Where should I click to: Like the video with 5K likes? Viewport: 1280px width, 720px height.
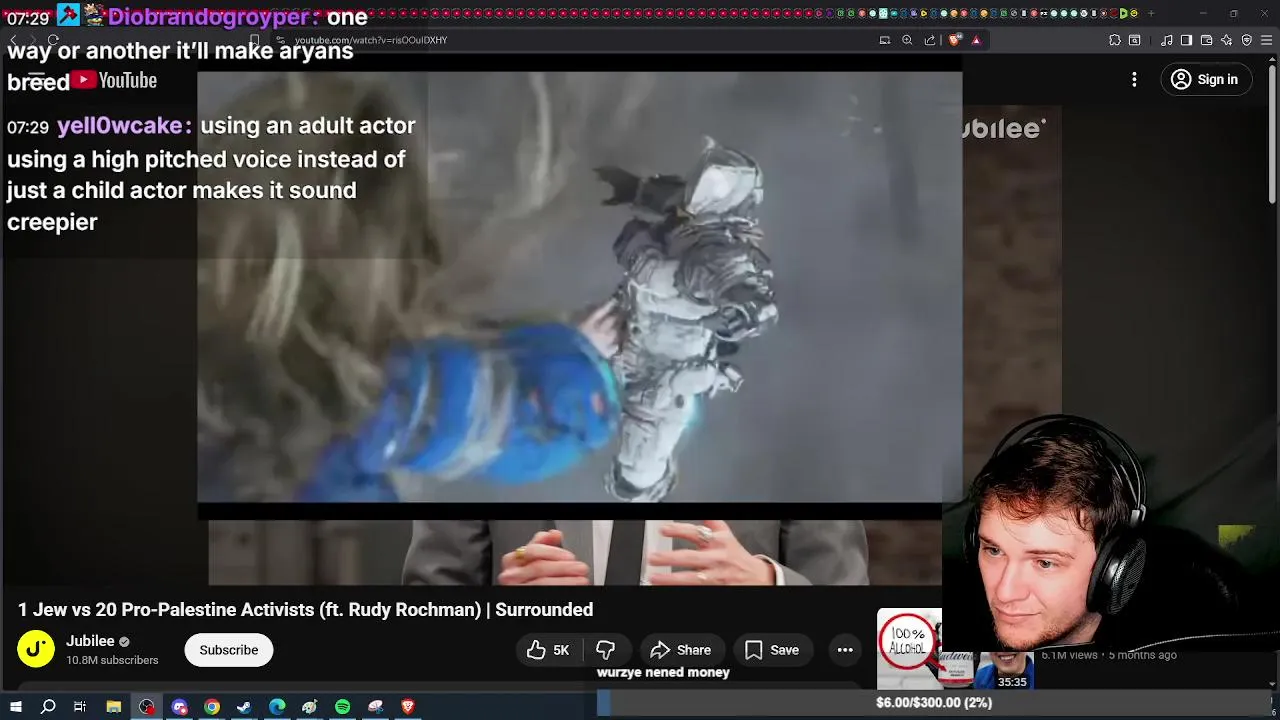coord(548,650)
